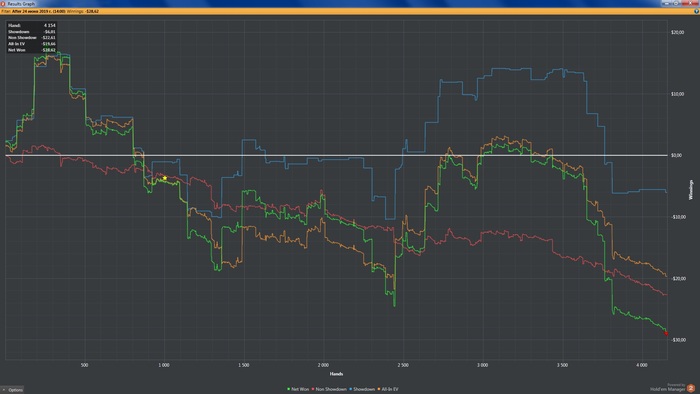Click the Hand: 4 154 stats row

pos(32,26)
